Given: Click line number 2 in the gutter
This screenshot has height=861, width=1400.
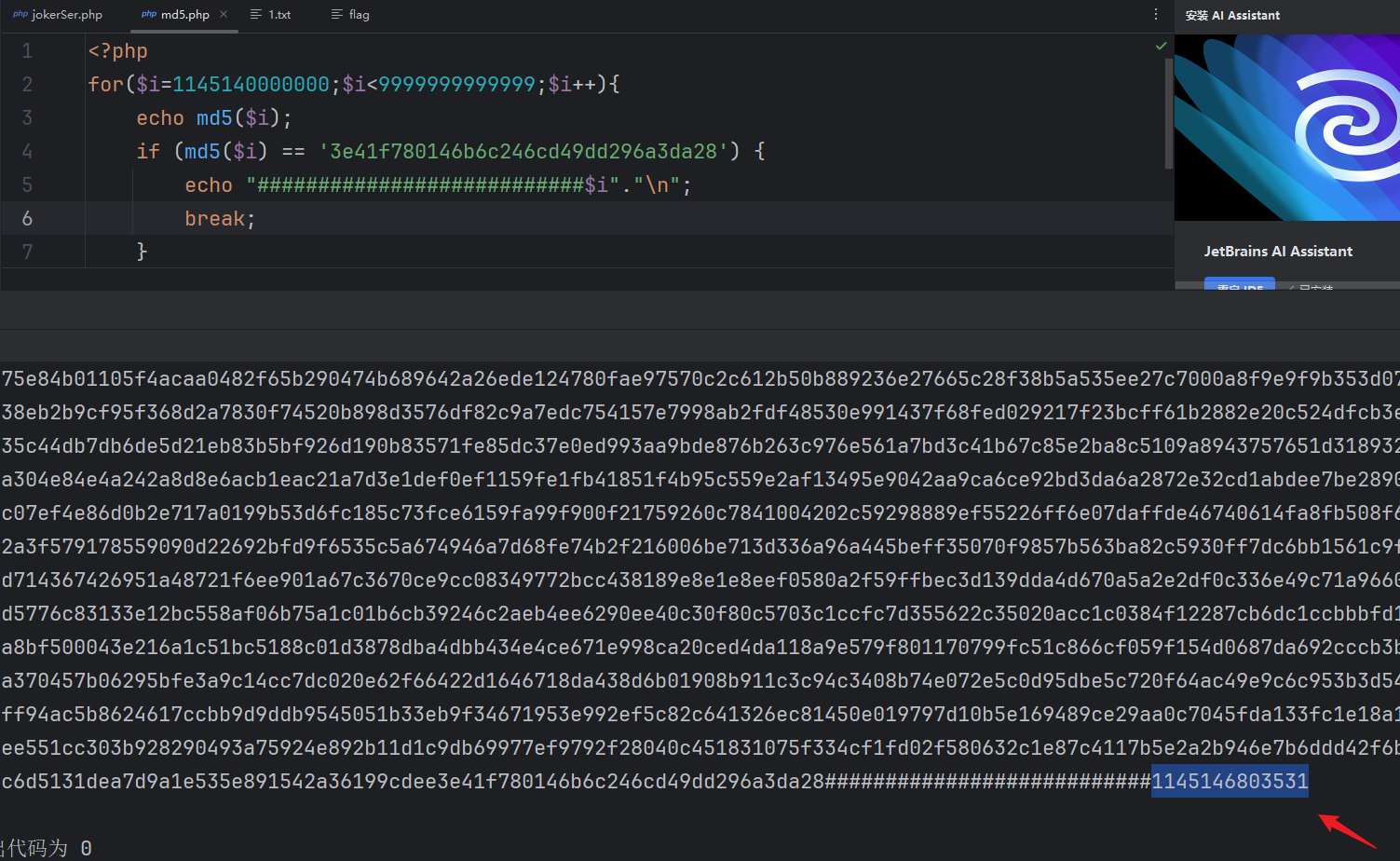Looking at the screenshot, I should pos(27,84).
